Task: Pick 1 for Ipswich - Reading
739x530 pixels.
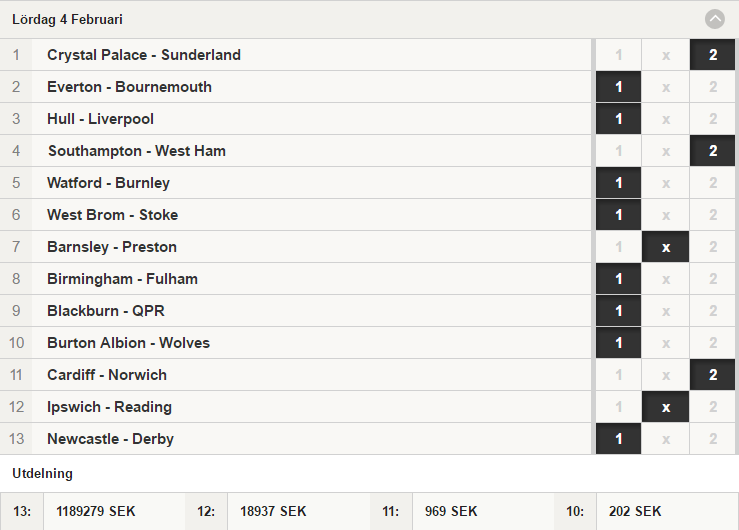Action: (x=618, y=407)
